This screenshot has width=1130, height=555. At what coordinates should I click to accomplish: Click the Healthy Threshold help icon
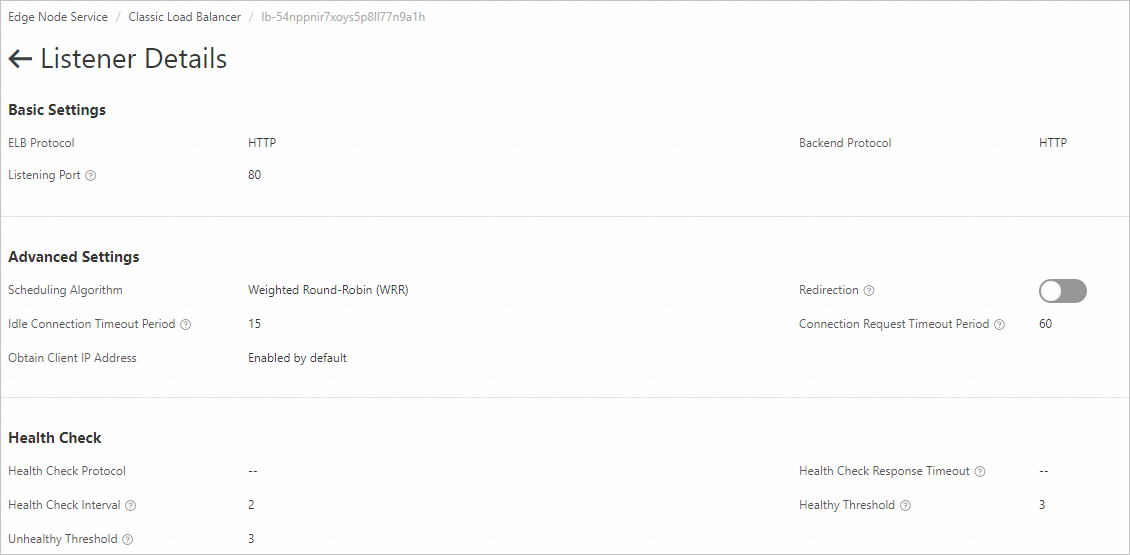coord(905,505)
